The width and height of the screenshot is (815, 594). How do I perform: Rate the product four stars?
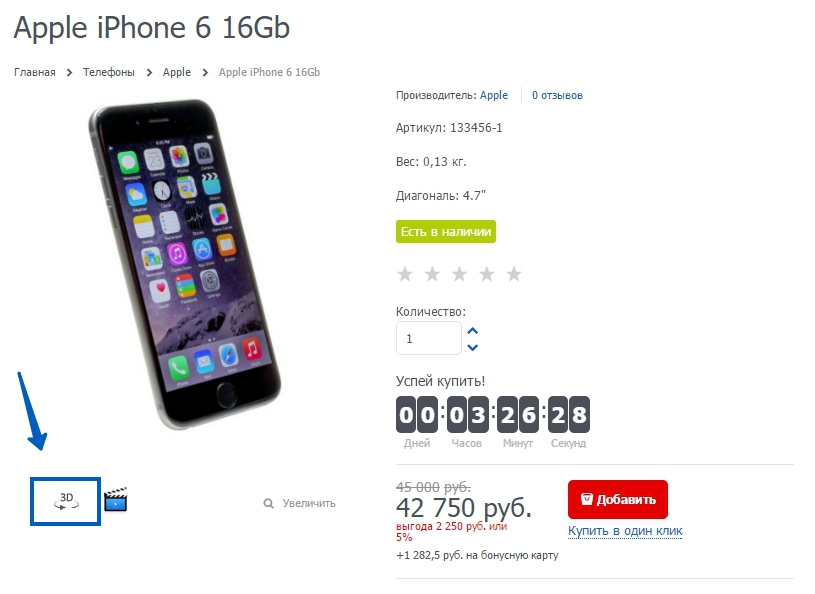point(487,273)
